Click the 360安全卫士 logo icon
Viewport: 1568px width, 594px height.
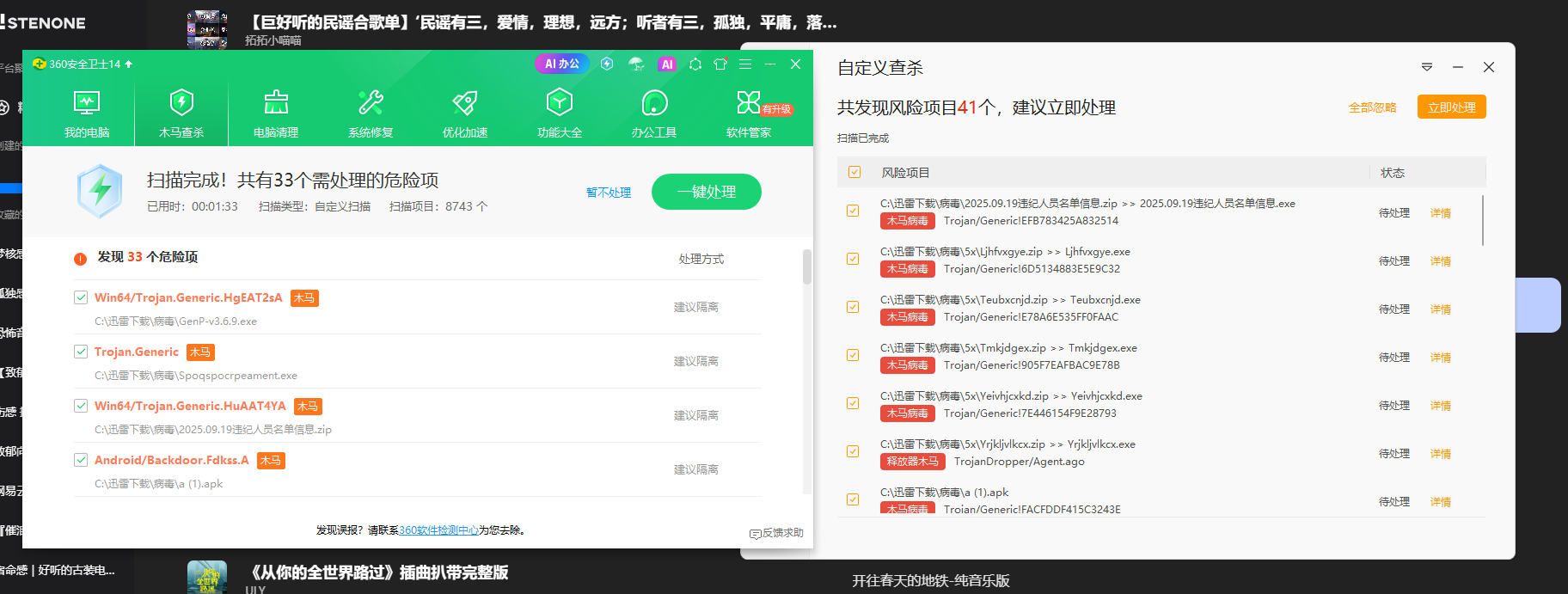[39, 64]
